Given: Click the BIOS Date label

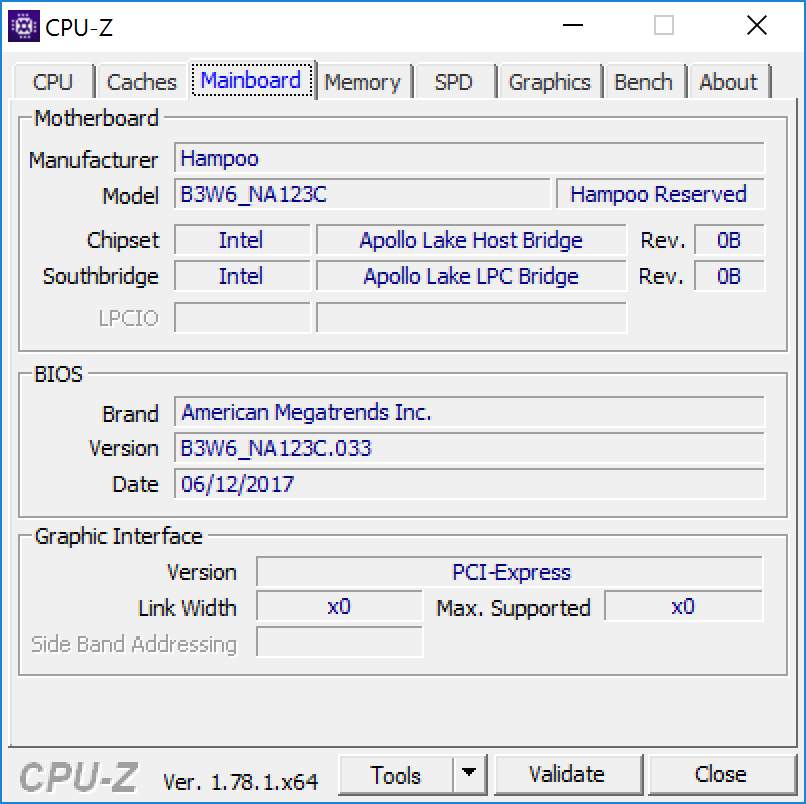Looking at the screenshot, I should tap(135, 484).
